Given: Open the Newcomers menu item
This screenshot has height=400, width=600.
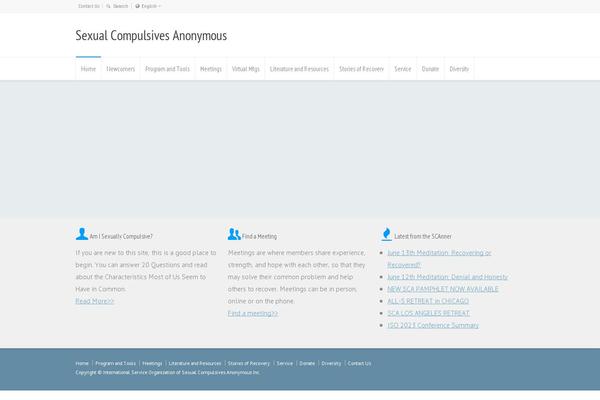Looking at the screenshot, I should pyautogui.click(x=121, y=69).
